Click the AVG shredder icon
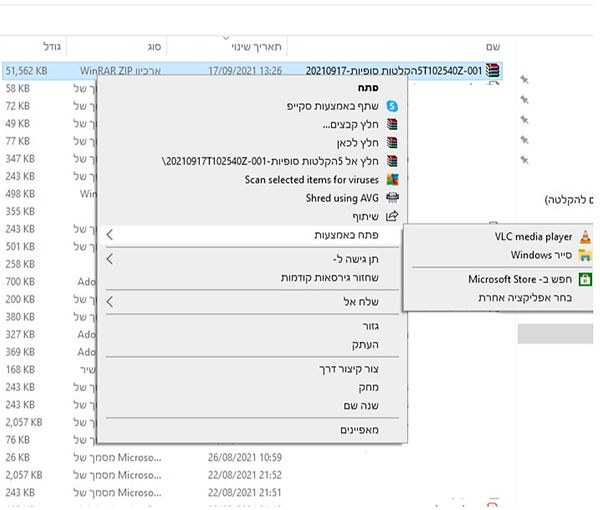 [392, 198]
